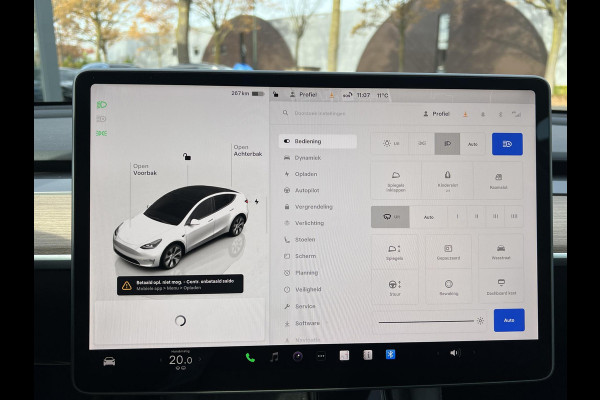This screenshot has height=400, width=600.
Task: Open the music note media icon
Action: [274, 357]
